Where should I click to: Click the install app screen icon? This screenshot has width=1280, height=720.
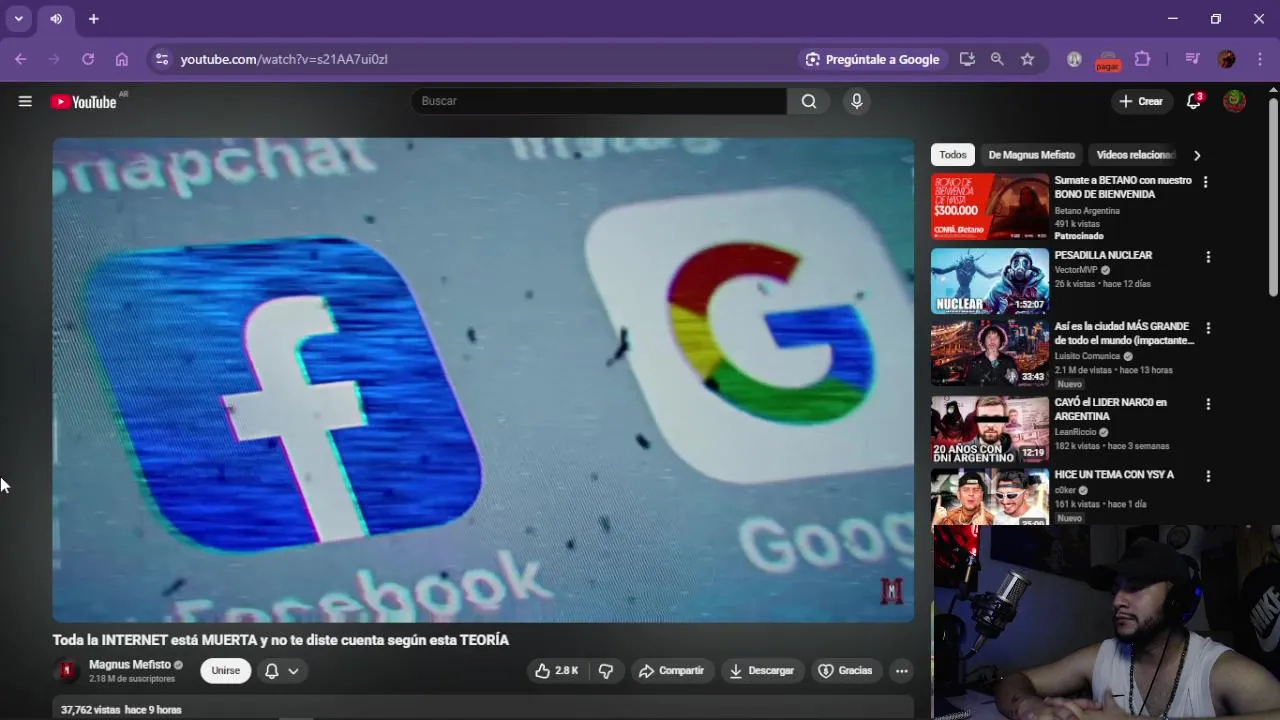tap(967, 59)
